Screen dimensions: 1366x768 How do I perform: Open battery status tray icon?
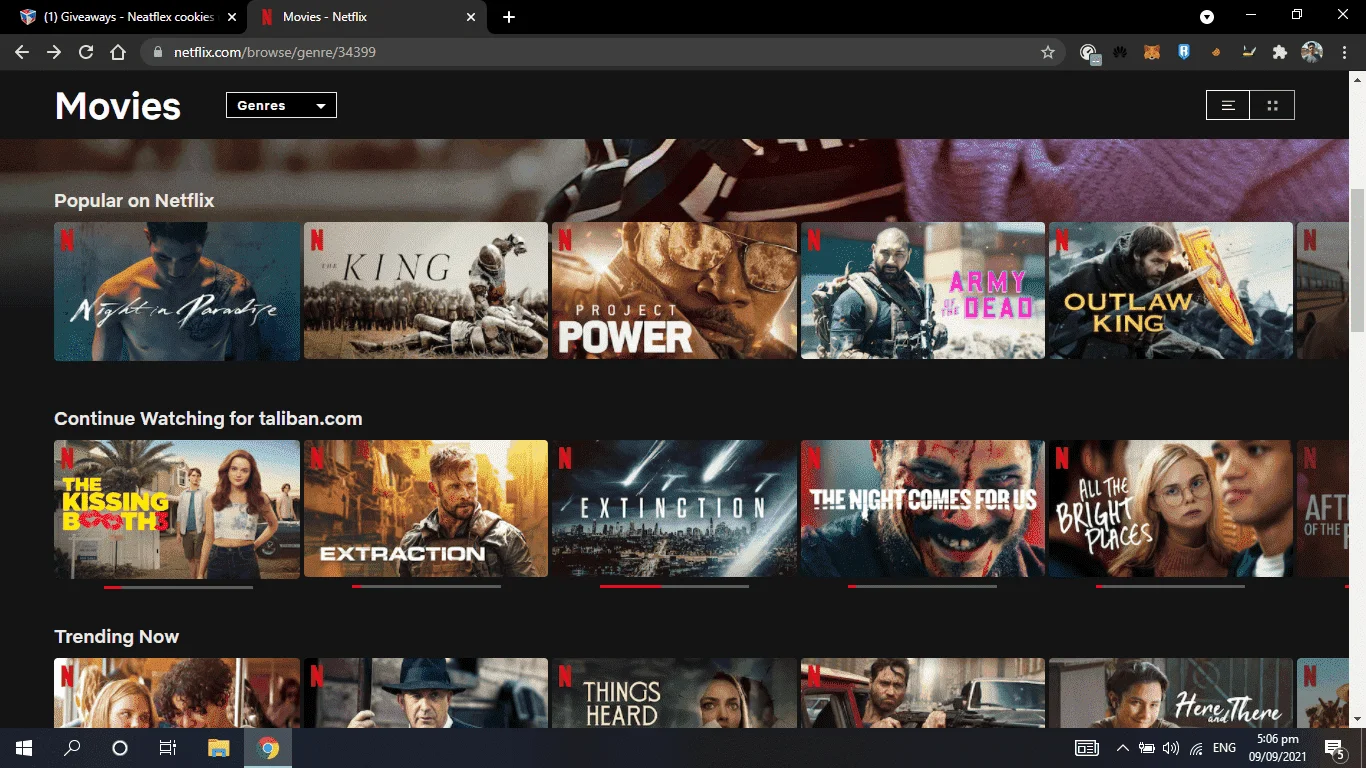click(1147, 748)
